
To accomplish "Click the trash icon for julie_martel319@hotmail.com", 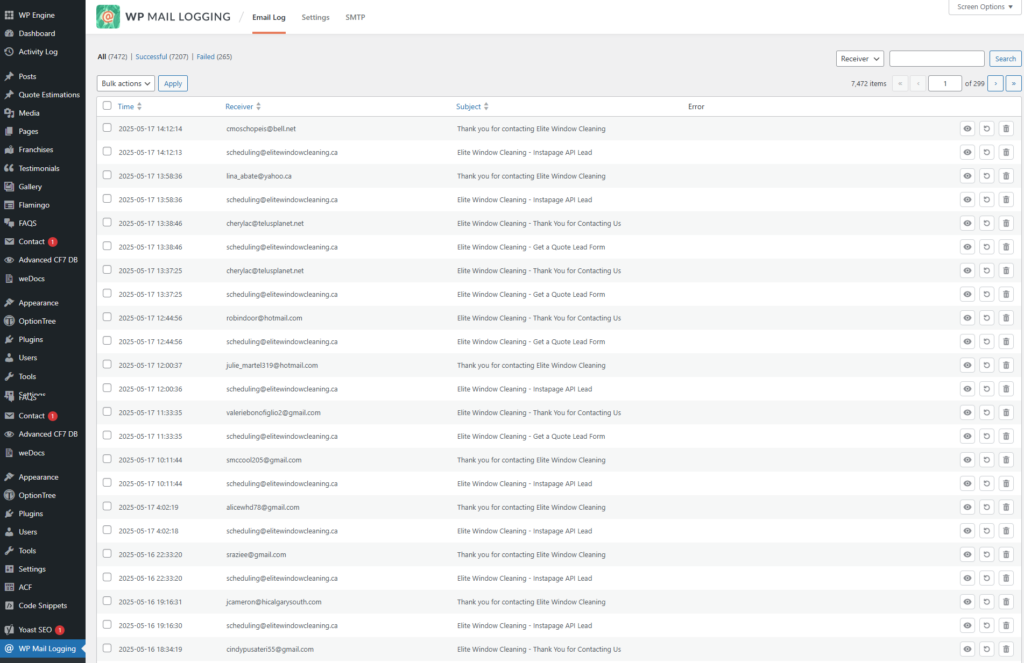I will [x=1006, y=366].
